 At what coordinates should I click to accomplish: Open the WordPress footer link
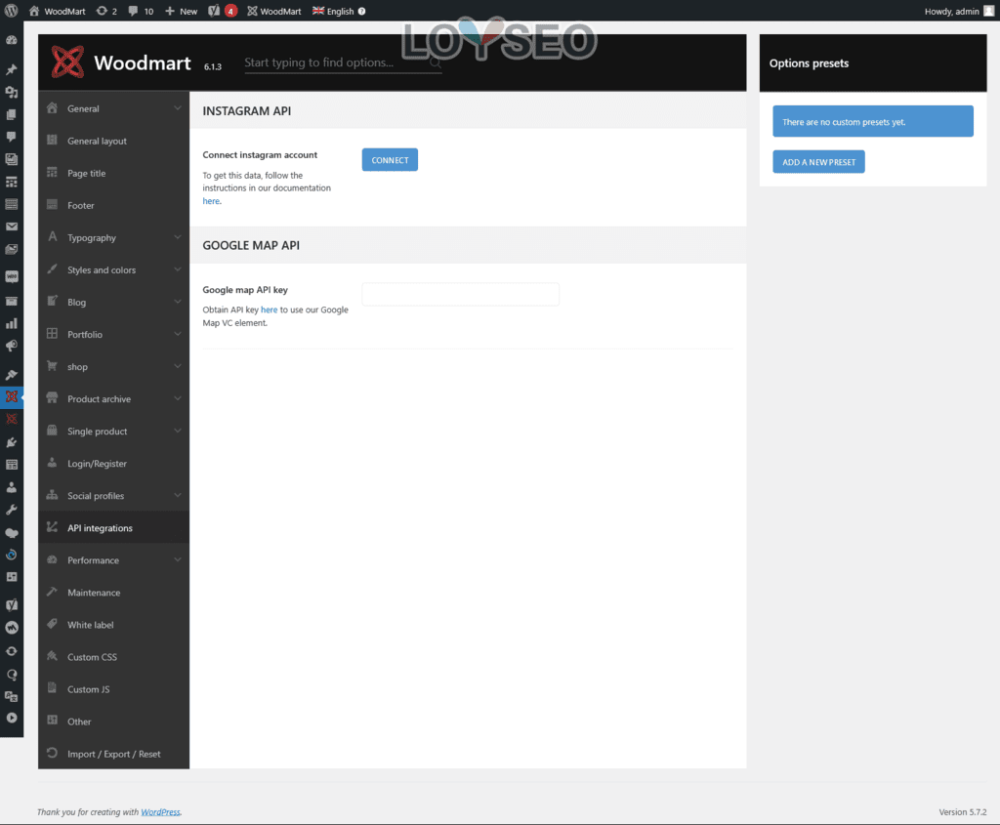(161, 812)
